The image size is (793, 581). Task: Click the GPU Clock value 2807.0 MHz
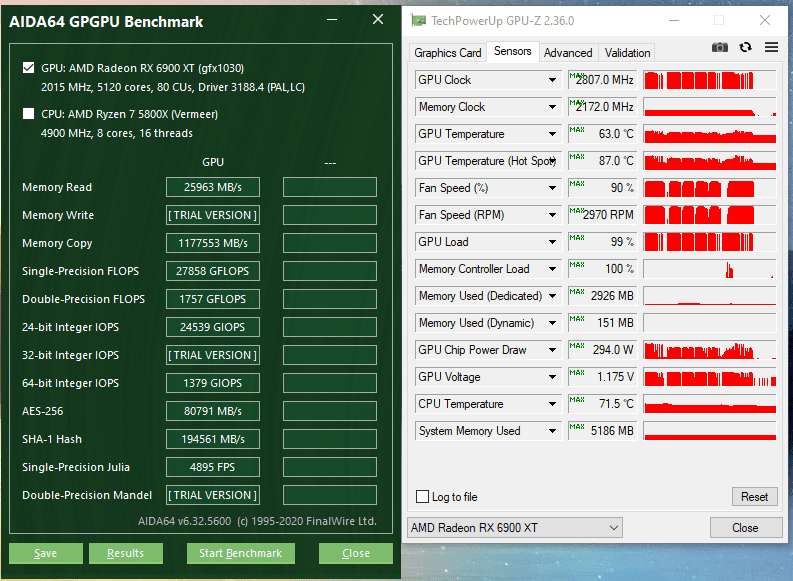pyautogui.click(x=603, y=80)
